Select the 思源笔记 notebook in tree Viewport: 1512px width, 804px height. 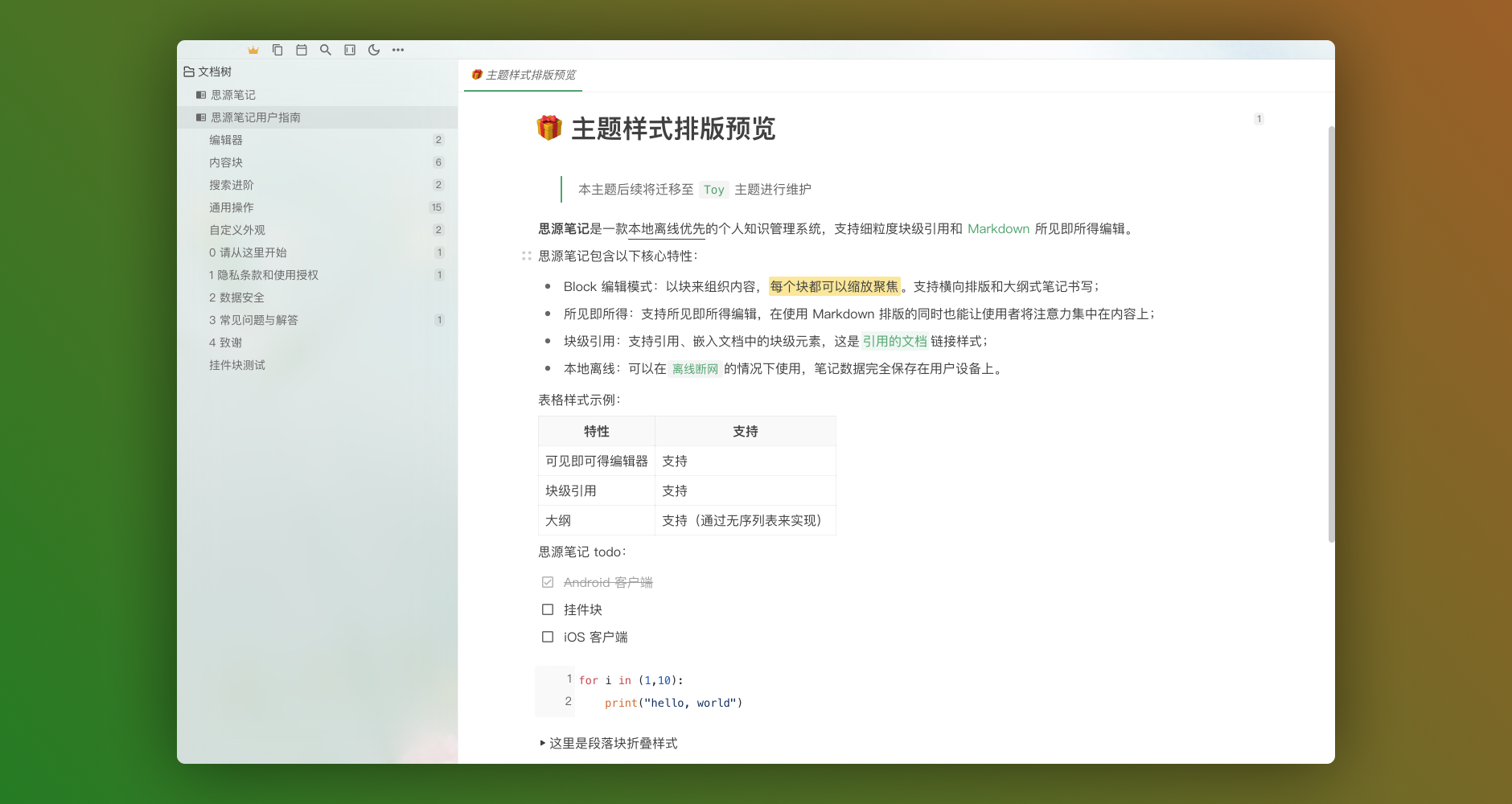pos(318,95)
